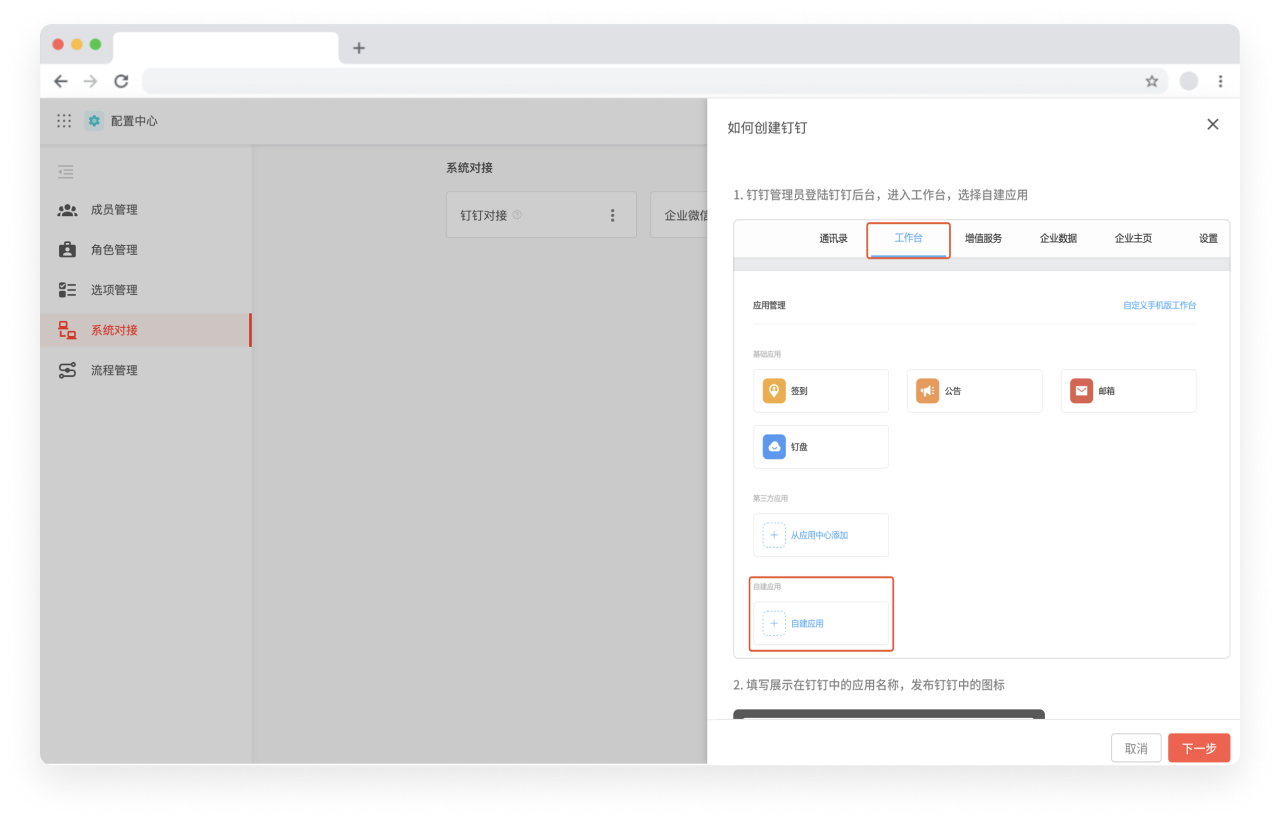Click the 钉盘 app label
This screenshot has height=822, width=1280.
point(799,447)
